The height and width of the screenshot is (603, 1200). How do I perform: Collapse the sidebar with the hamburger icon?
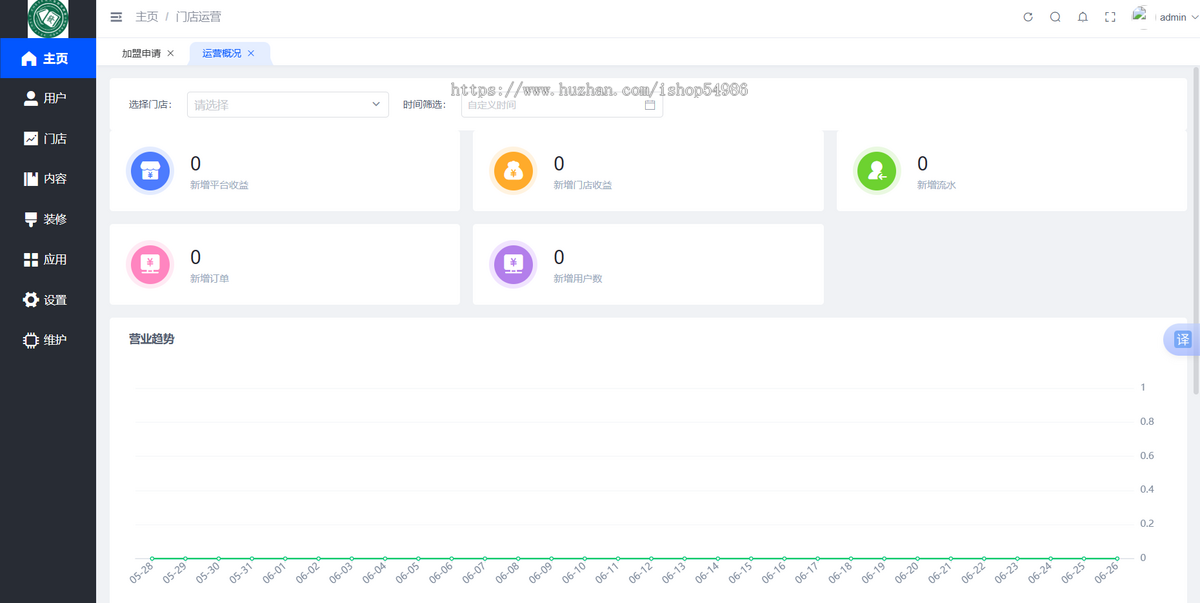(x=116, y=17)
